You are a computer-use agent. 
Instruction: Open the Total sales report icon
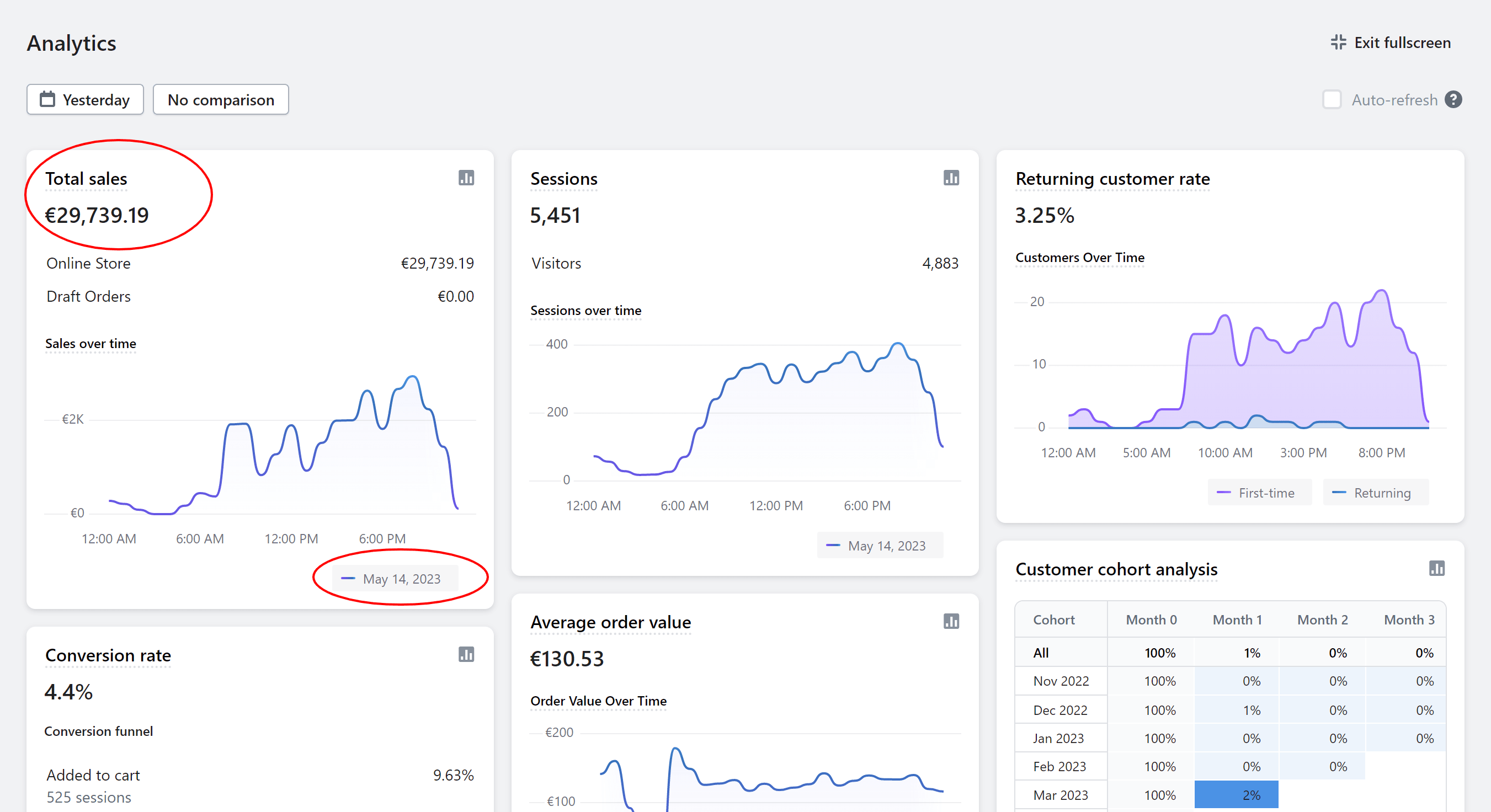click(466, 178)
